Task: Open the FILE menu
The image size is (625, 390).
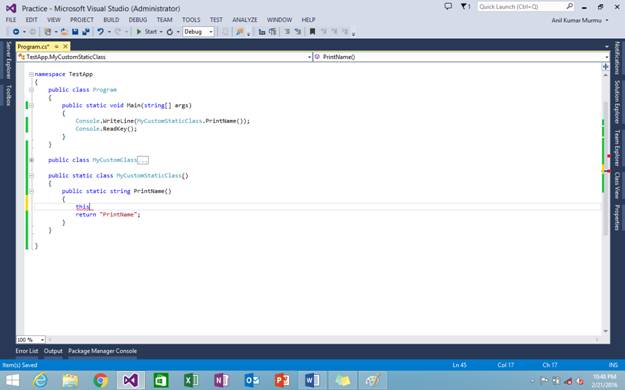Action: pyautogui.click(x=11, y=20)
